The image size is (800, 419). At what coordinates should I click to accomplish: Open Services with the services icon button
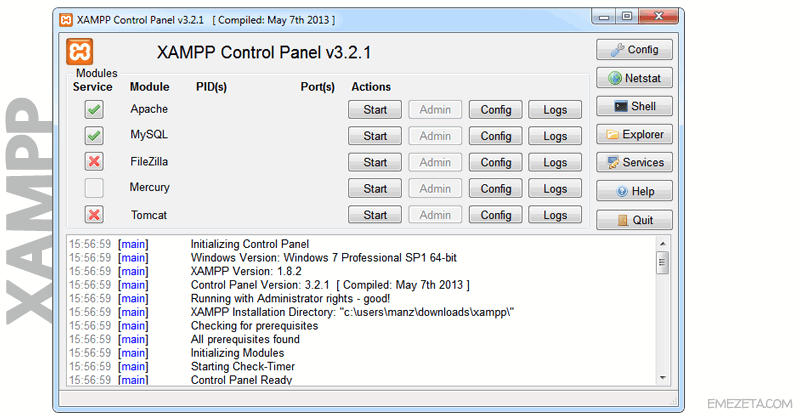point(634,162)
